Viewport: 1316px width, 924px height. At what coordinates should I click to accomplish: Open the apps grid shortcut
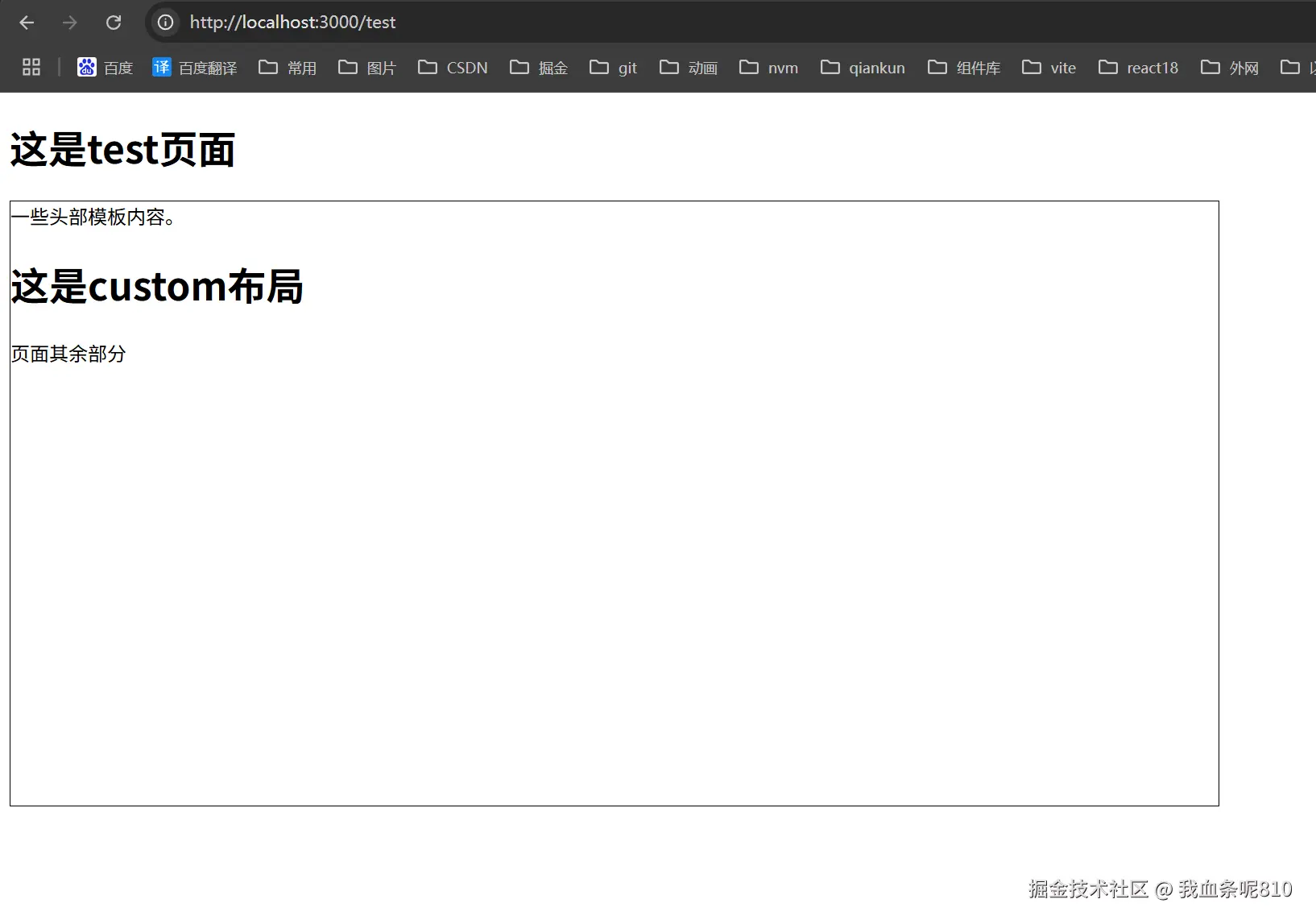point(31,67)
